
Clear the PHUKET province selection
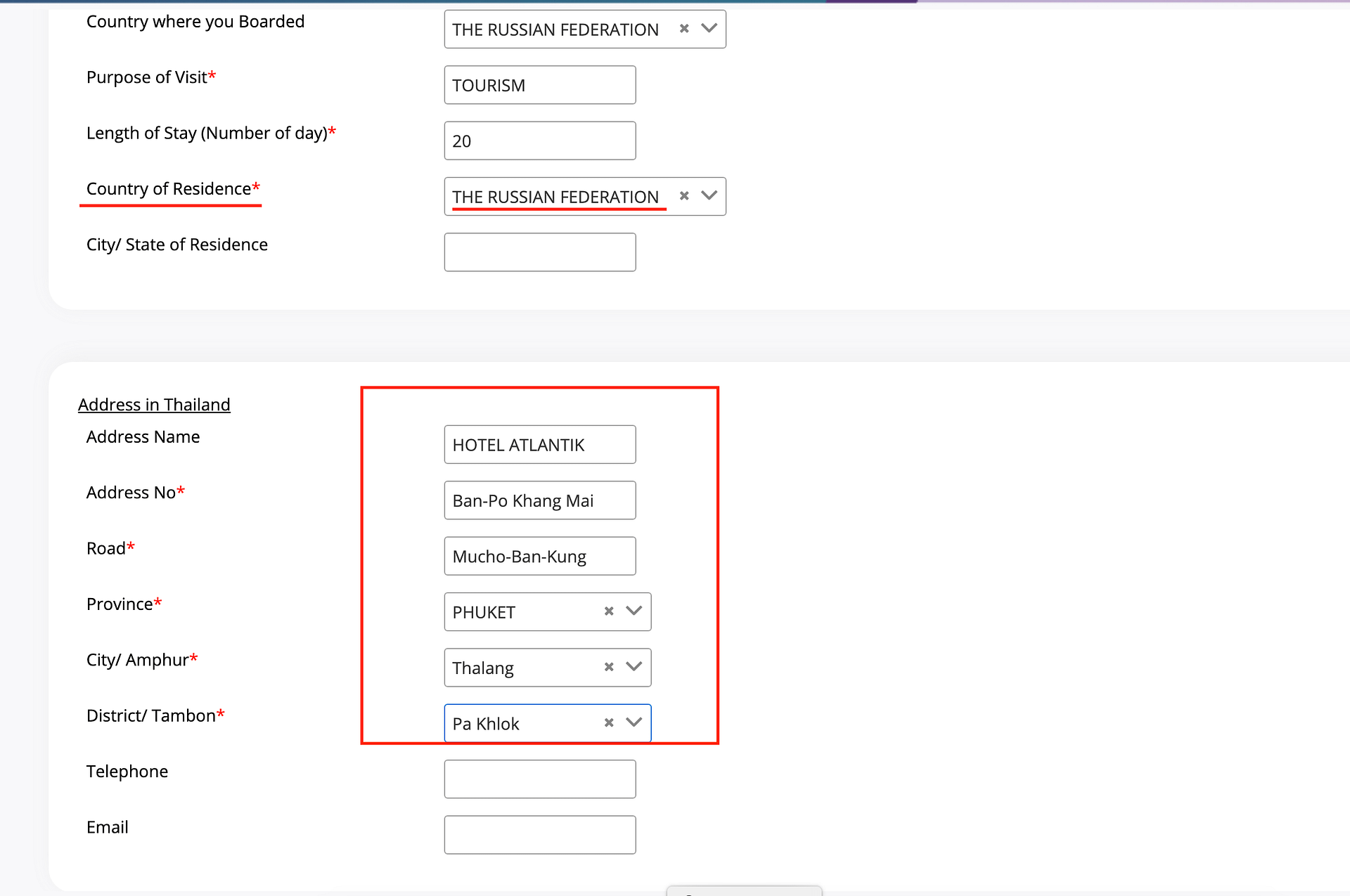coord(609,611)
